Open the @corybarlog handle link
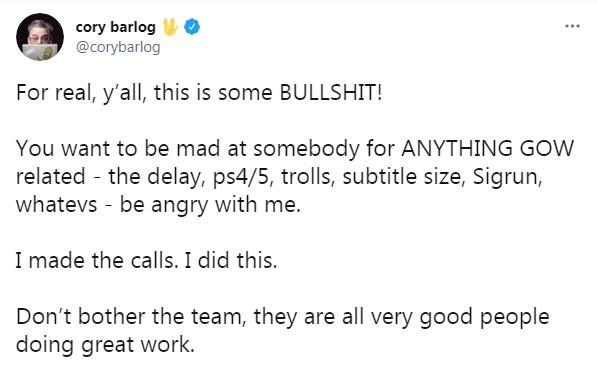The width and height of the screenshot is (598, 365). [118, 48]
